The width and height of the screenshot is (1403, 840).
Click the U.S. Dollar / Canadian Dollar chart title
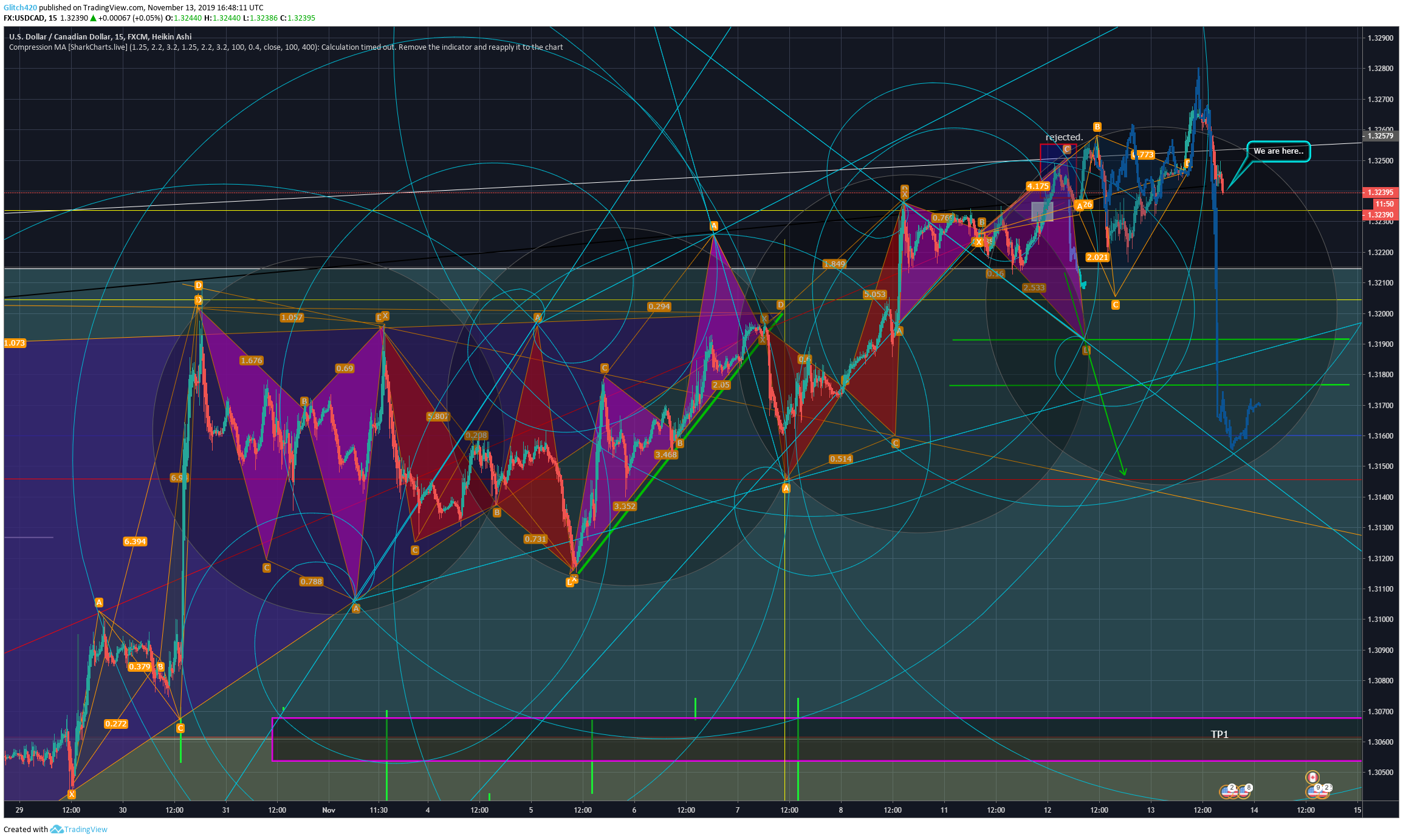100,36
